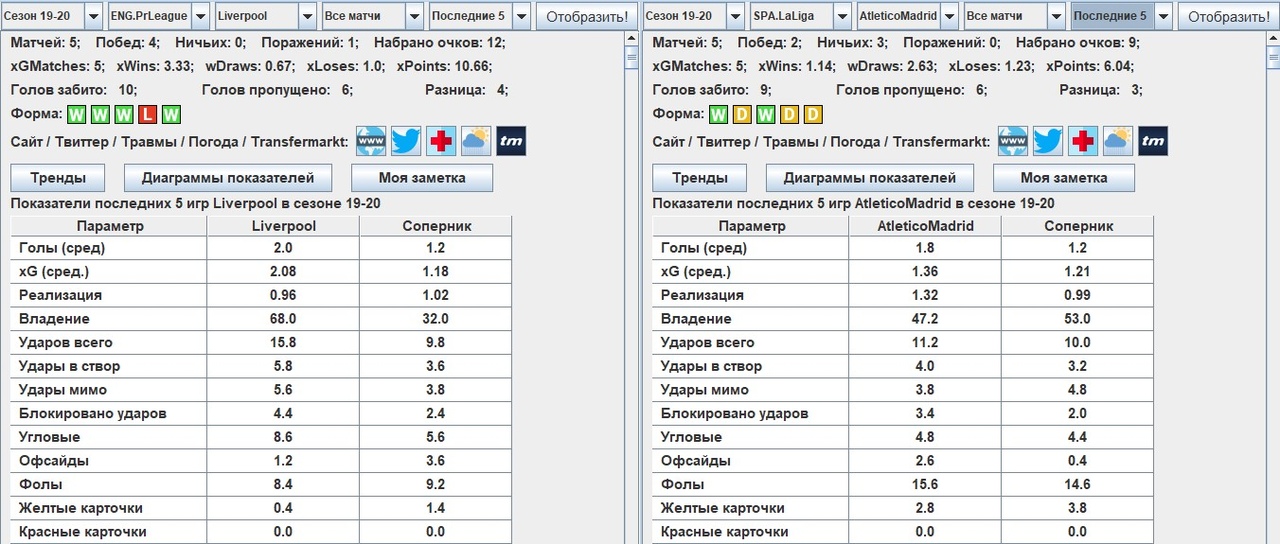Viewport: 1280px width, 544px height.
Task: Open AtleticoMadrid weather cloud icon
Action: (x=1118, y=141)
